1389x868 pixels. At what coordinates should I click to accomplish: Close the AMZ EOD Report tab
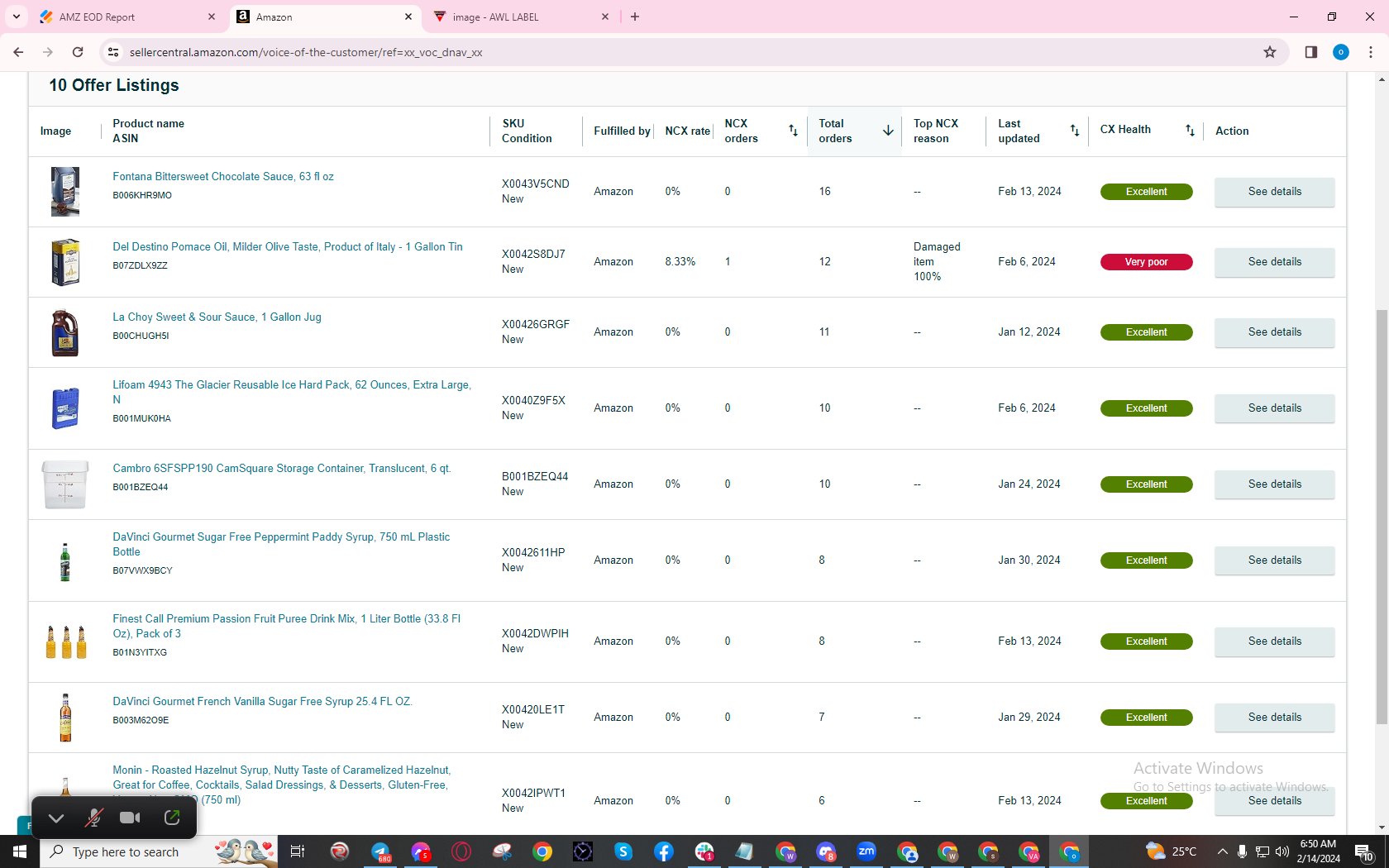212,17
